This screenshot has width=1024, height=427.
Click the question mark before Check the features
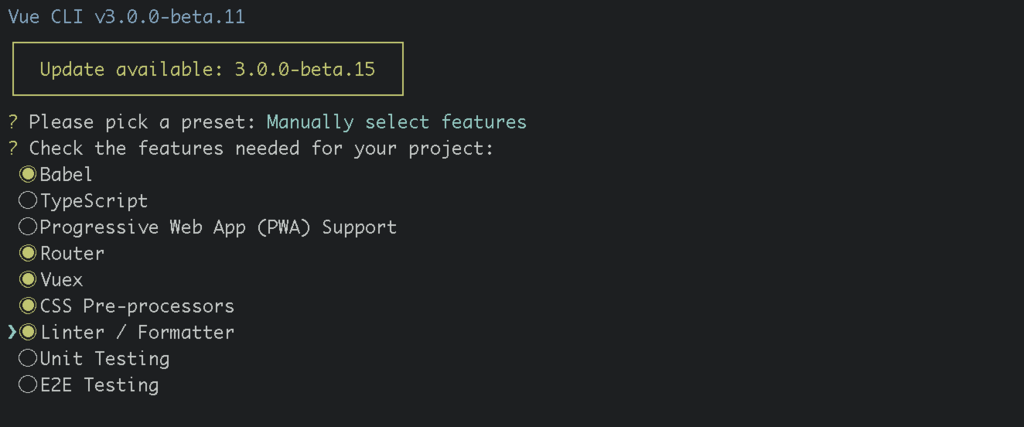tap(12, 148)
